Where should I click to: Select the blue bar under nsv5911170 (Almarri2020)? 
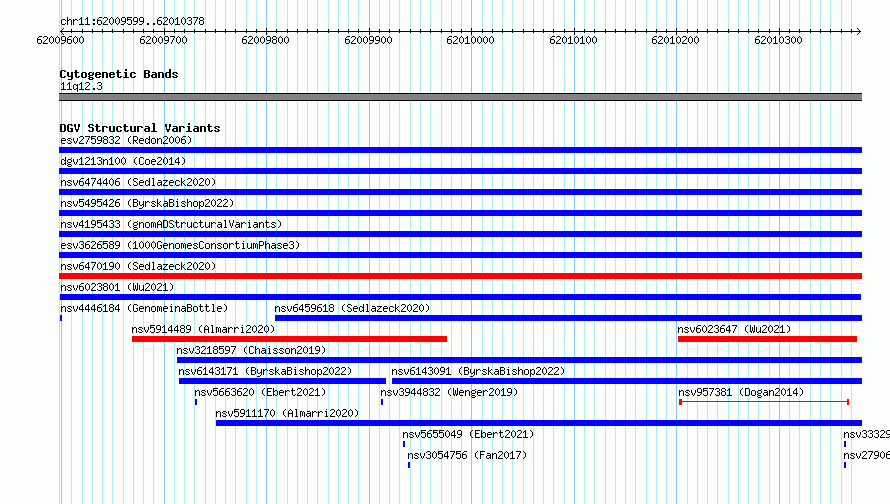[x=539, y=423]
